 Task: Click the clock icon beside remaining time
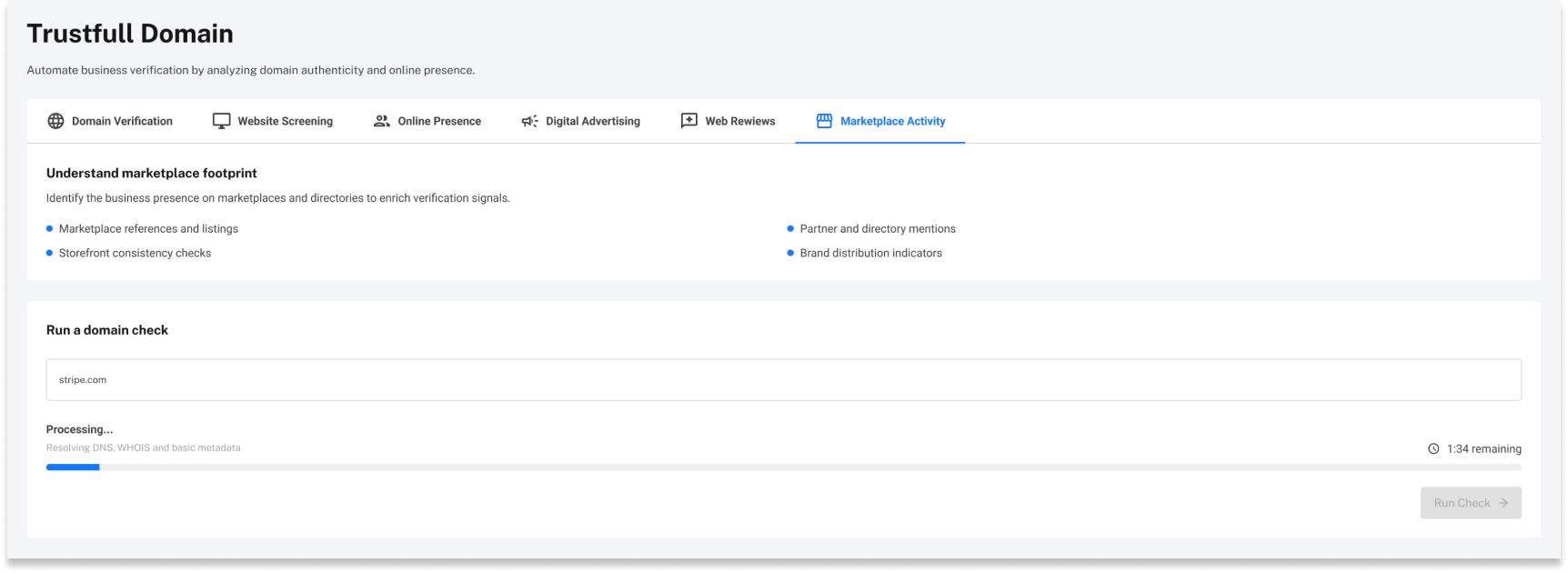(1433, 449)
